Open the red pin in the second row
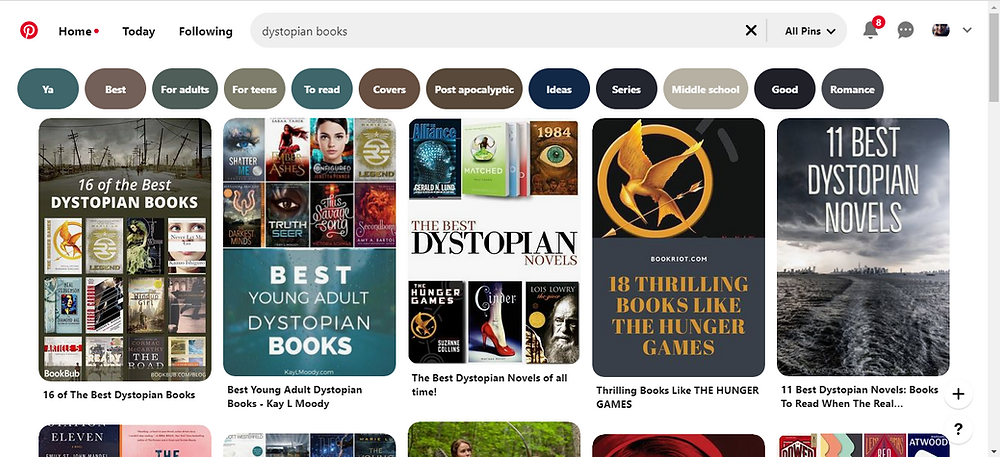The width and height of the screenshot is (1000, 457). (679, 446)
